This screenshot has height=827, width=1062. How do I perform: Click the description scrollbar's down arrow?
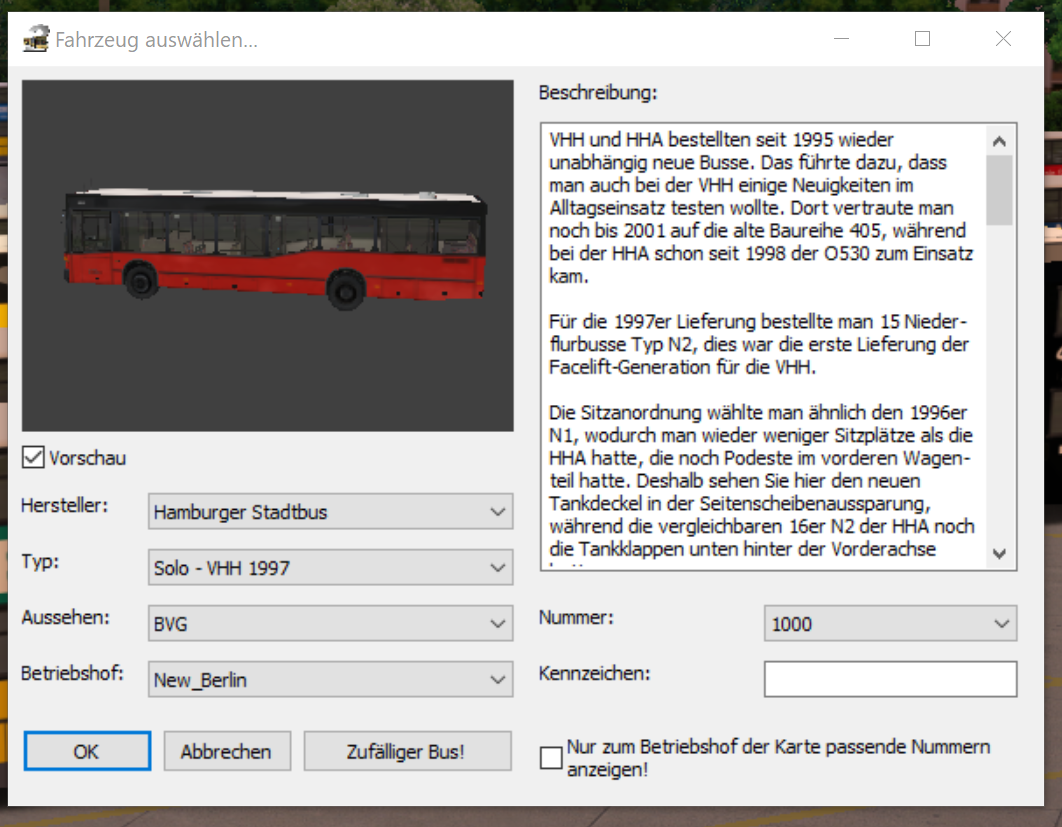999,553
